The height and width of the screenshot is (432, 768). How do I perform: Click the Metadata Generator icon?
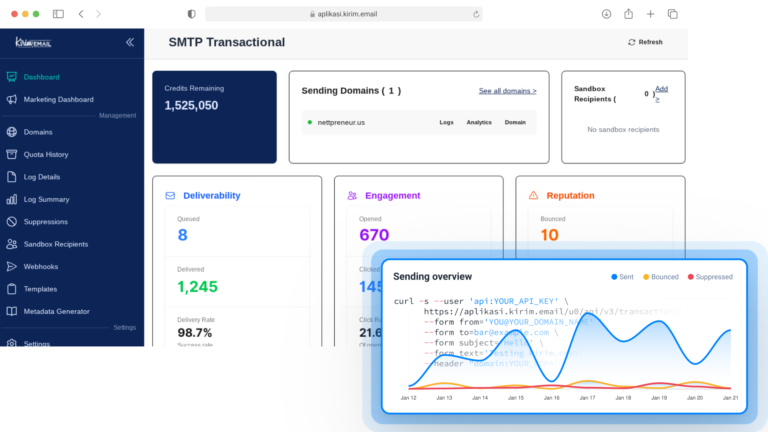(x=12, y=311)
